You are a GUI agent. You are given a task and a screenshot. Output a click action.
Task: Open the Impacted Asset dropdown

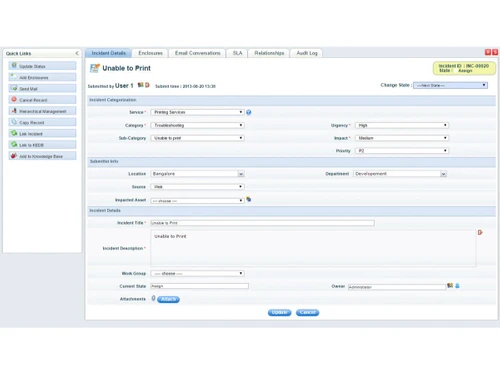click(197, 201)
